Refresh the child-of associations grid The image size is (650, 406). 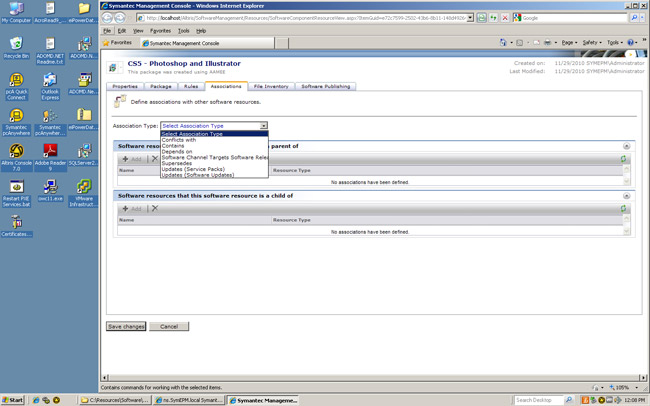(623, 208)
